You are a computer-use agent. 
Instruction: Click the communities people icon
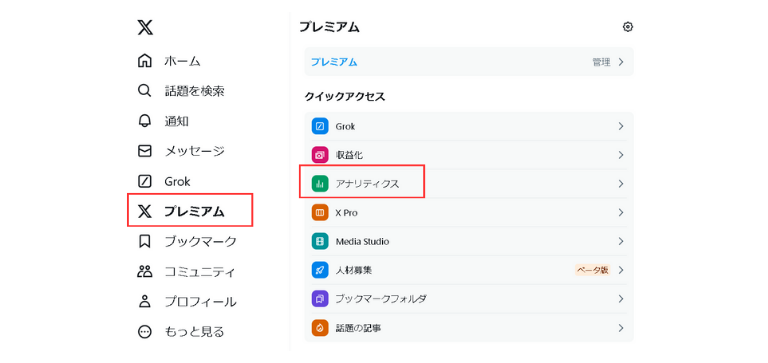click(x=144, y=271)
